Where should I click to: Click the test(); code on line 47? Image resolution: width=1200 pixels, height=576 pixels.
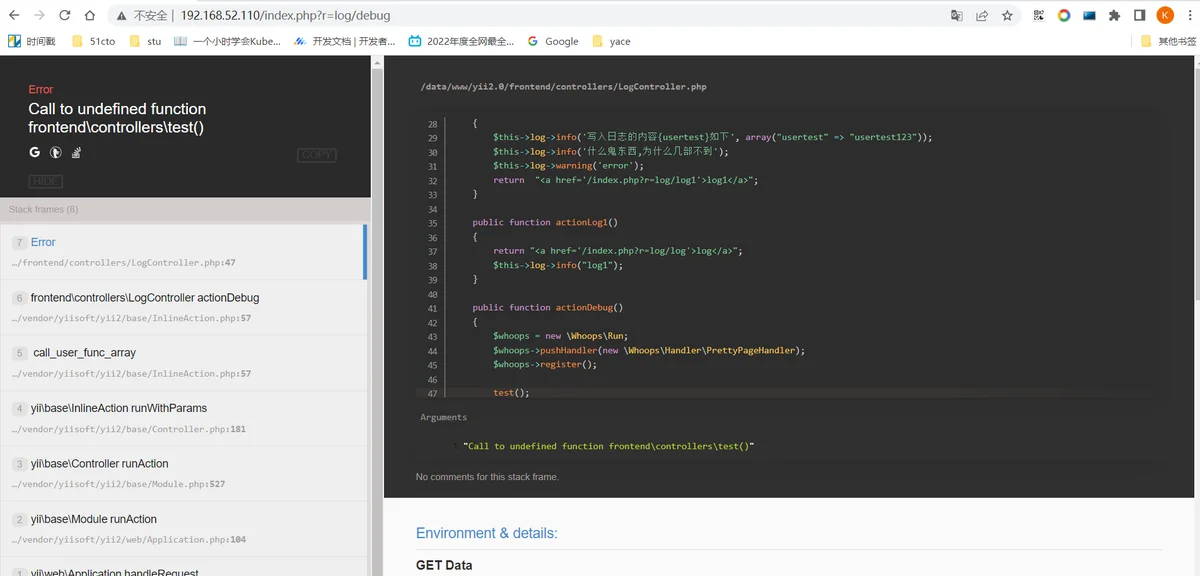click(511, 393)
